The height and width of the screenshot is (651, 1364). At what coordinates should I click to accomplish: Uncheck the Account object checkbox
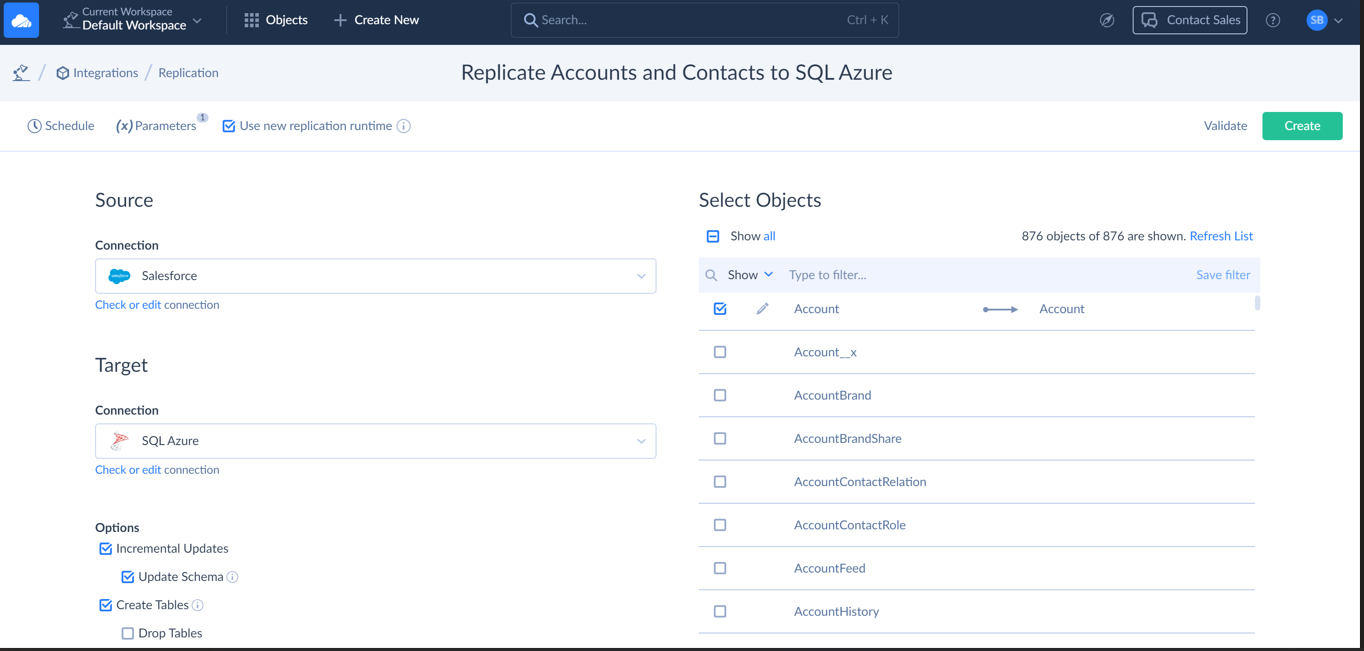pyautogui.click(x=720, y=309)
